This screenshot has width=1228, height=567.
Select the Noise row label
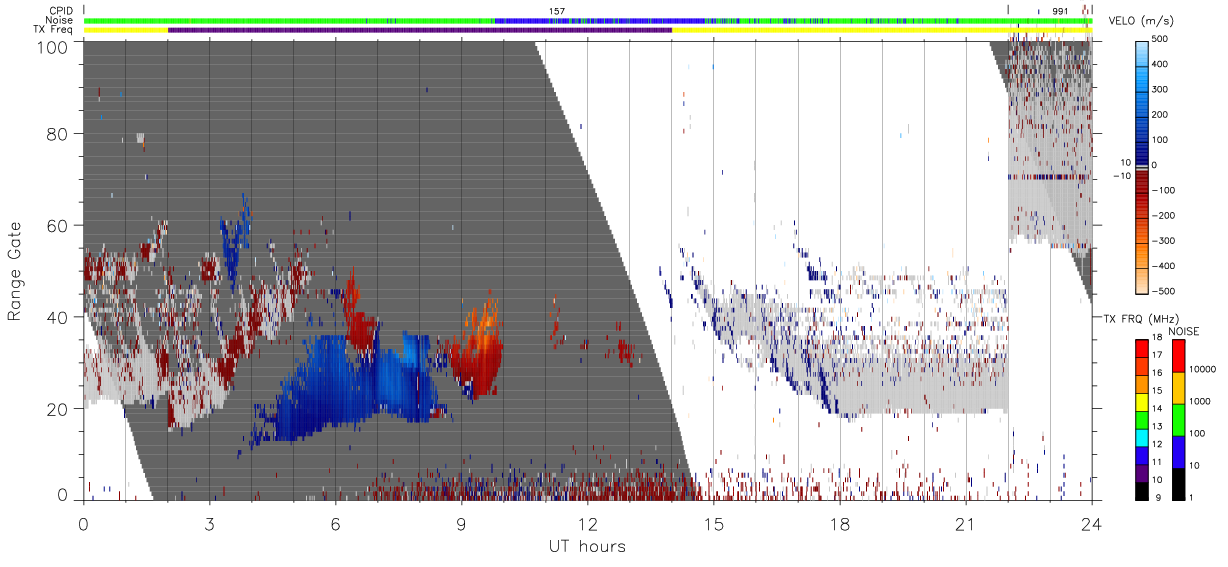click(60, 20)
